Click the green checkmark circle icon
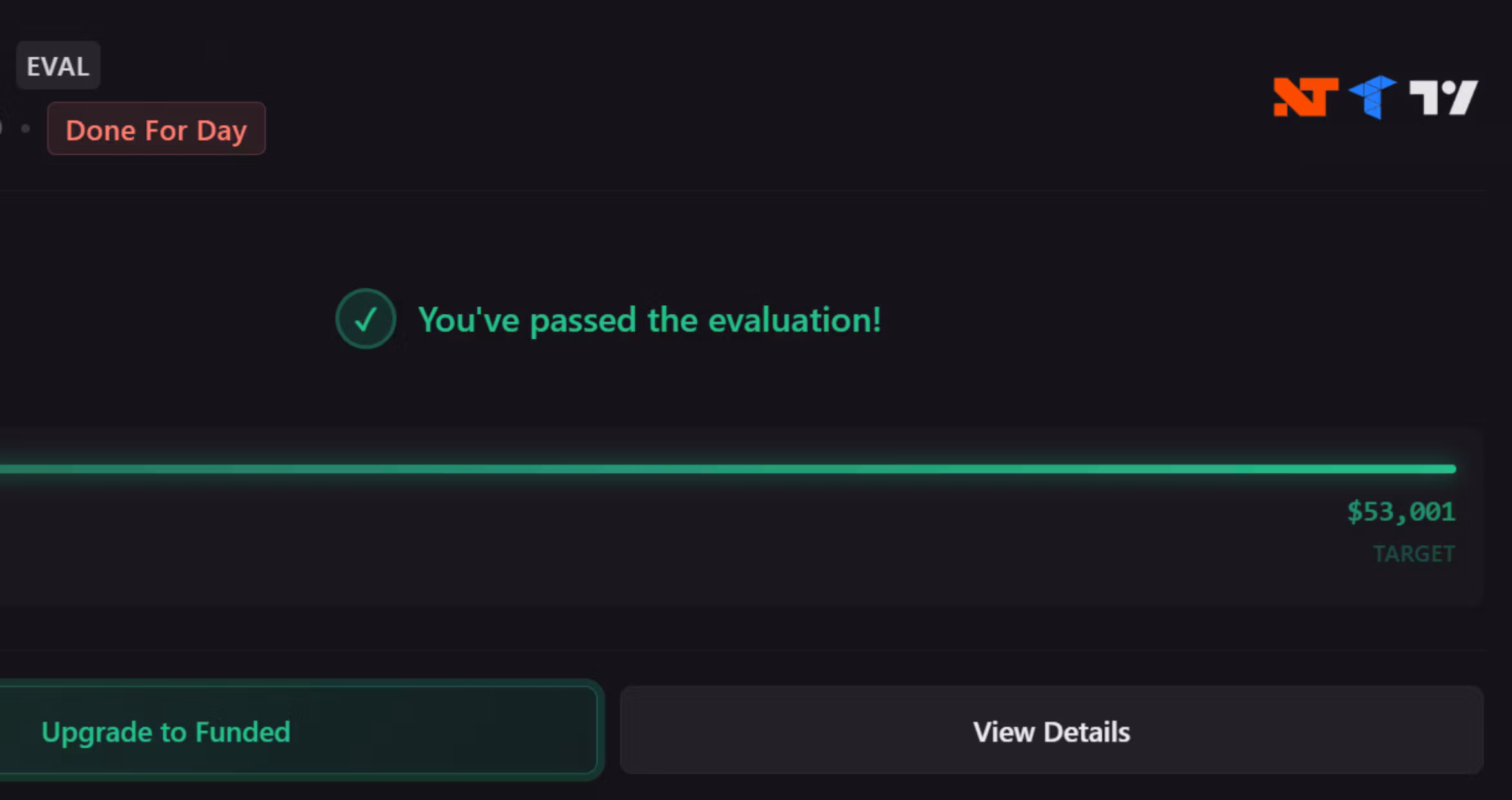 click(x=366, y=319)
